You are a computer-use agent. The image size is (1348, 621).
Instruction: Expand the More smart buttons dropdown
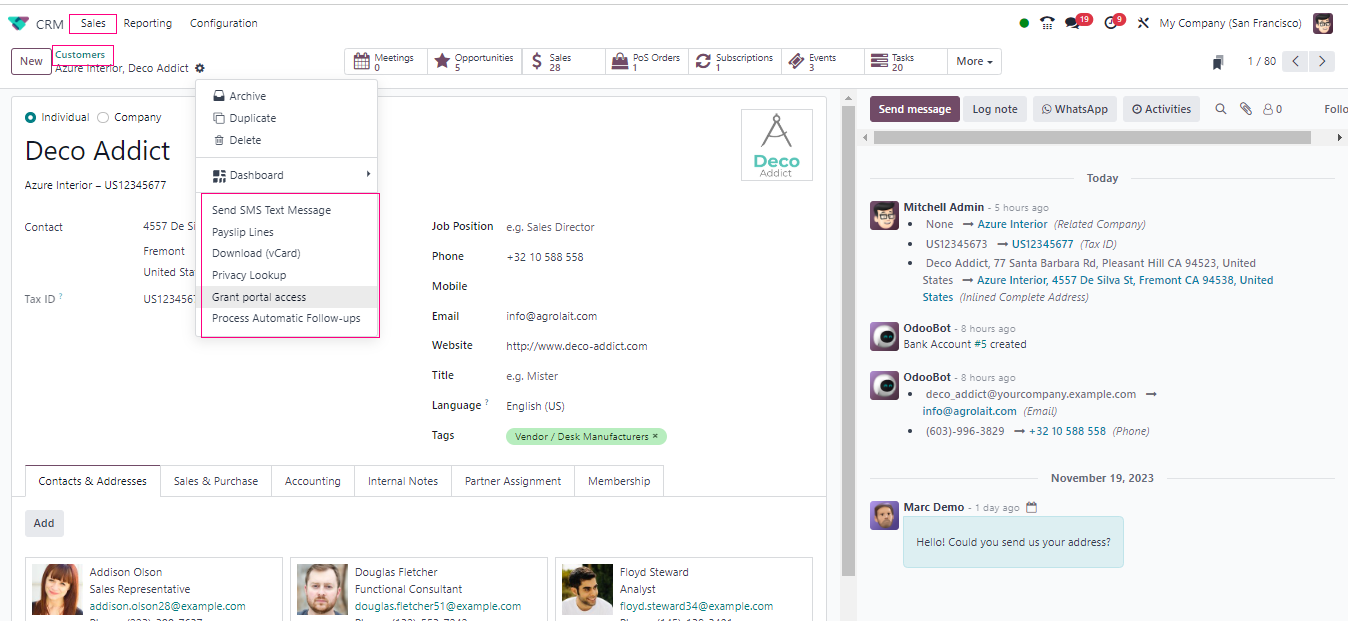pyautogui.click(x=974, y=62)
